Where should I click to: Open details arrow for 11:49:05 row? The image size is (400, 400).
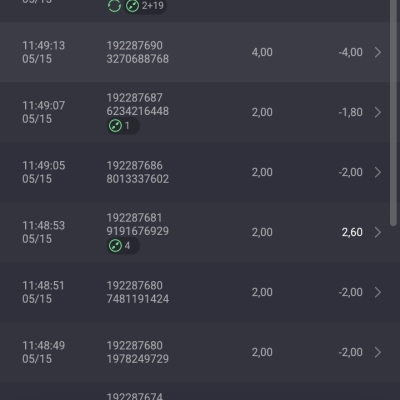378,172
